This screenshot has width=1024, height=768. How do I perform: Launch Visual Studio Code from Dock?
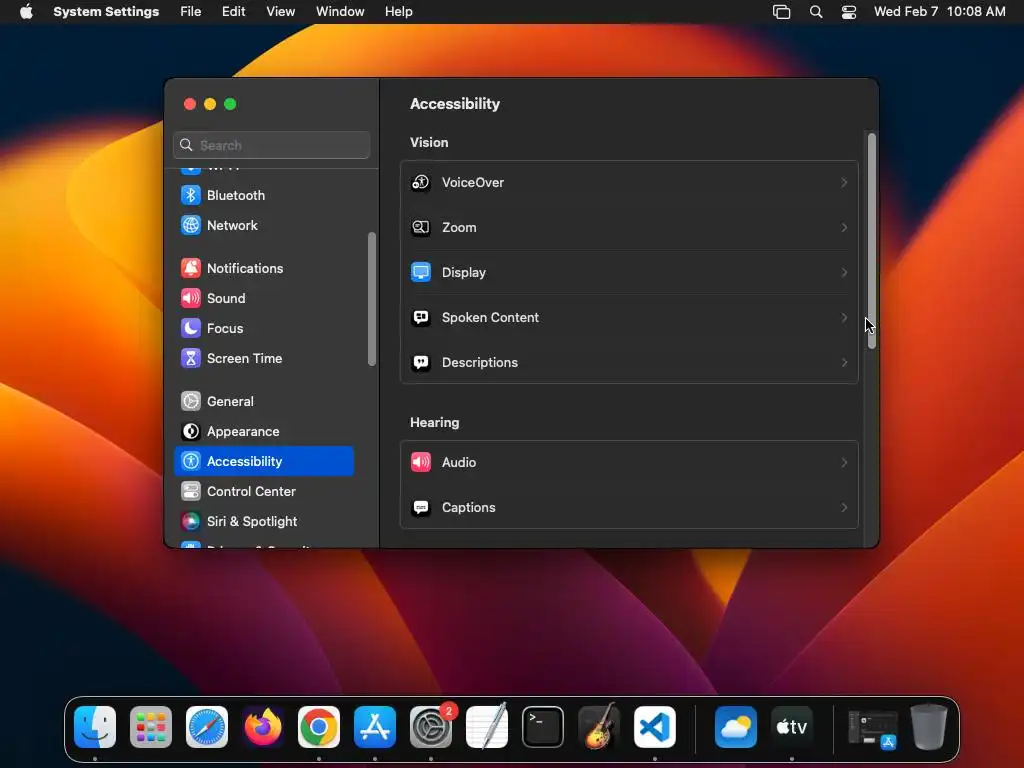tap(655, 727)
